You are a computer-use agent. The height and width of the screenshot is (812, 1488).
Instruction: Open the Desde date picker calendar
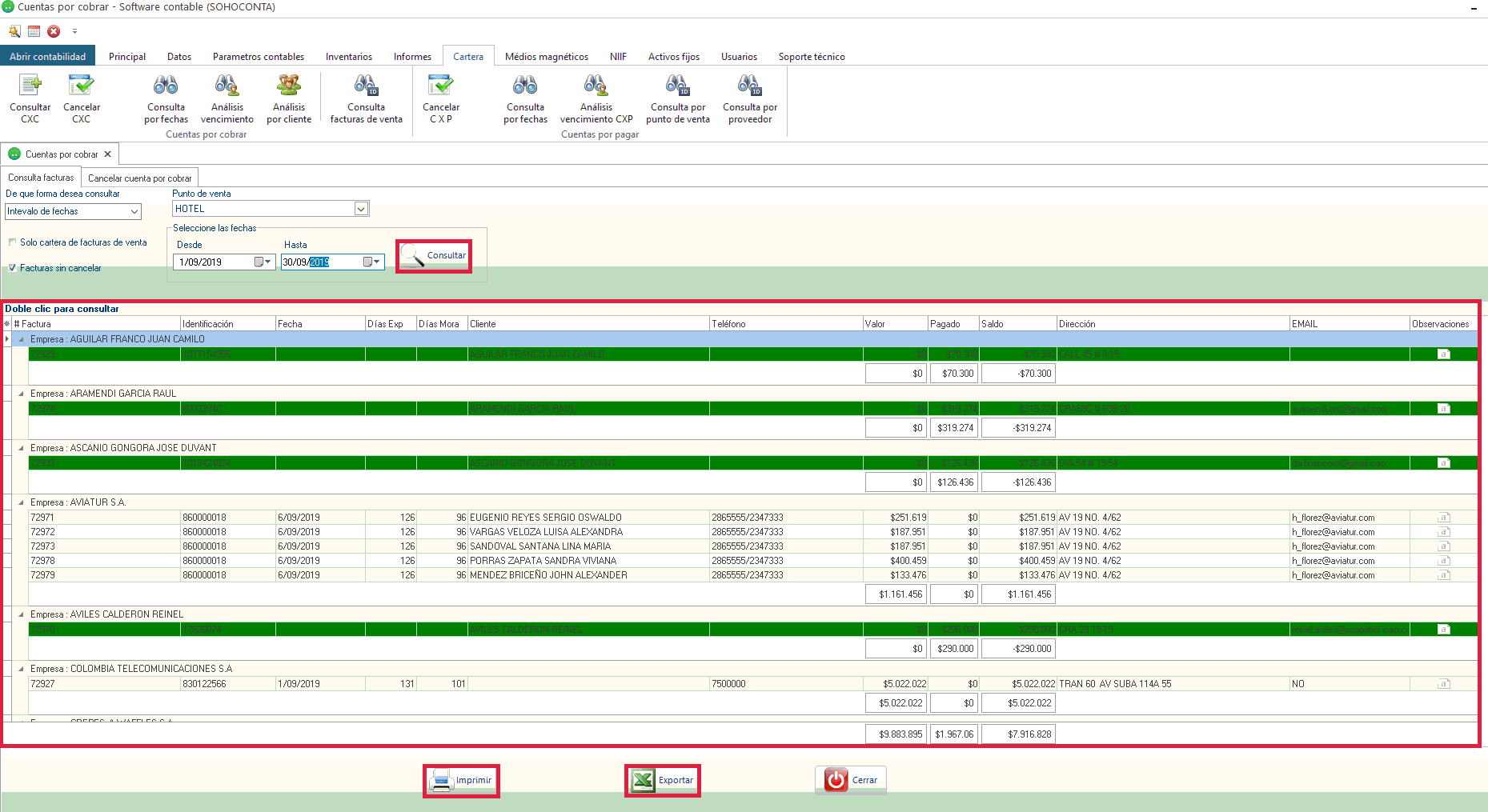[x=263, y=262]
